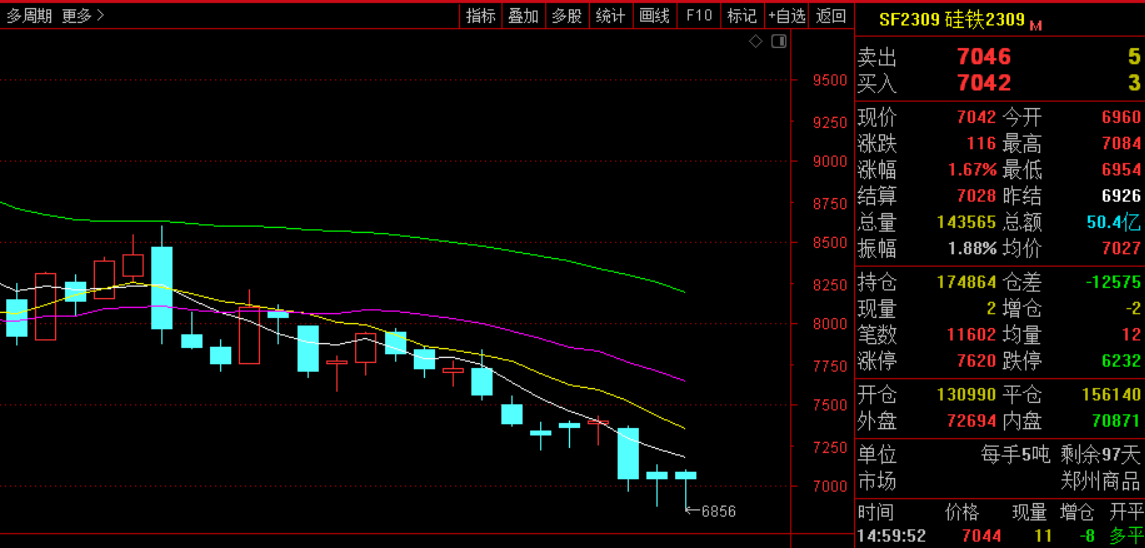Switch to 多股 multi-stock view
The image size is (1145, 548).
pos(566,16)
